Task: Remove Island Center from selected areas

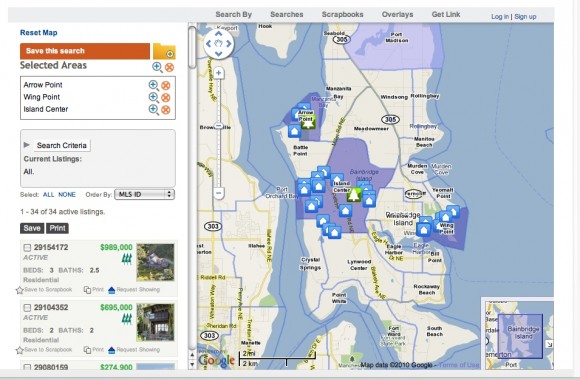Action: (x=166, y=110)
